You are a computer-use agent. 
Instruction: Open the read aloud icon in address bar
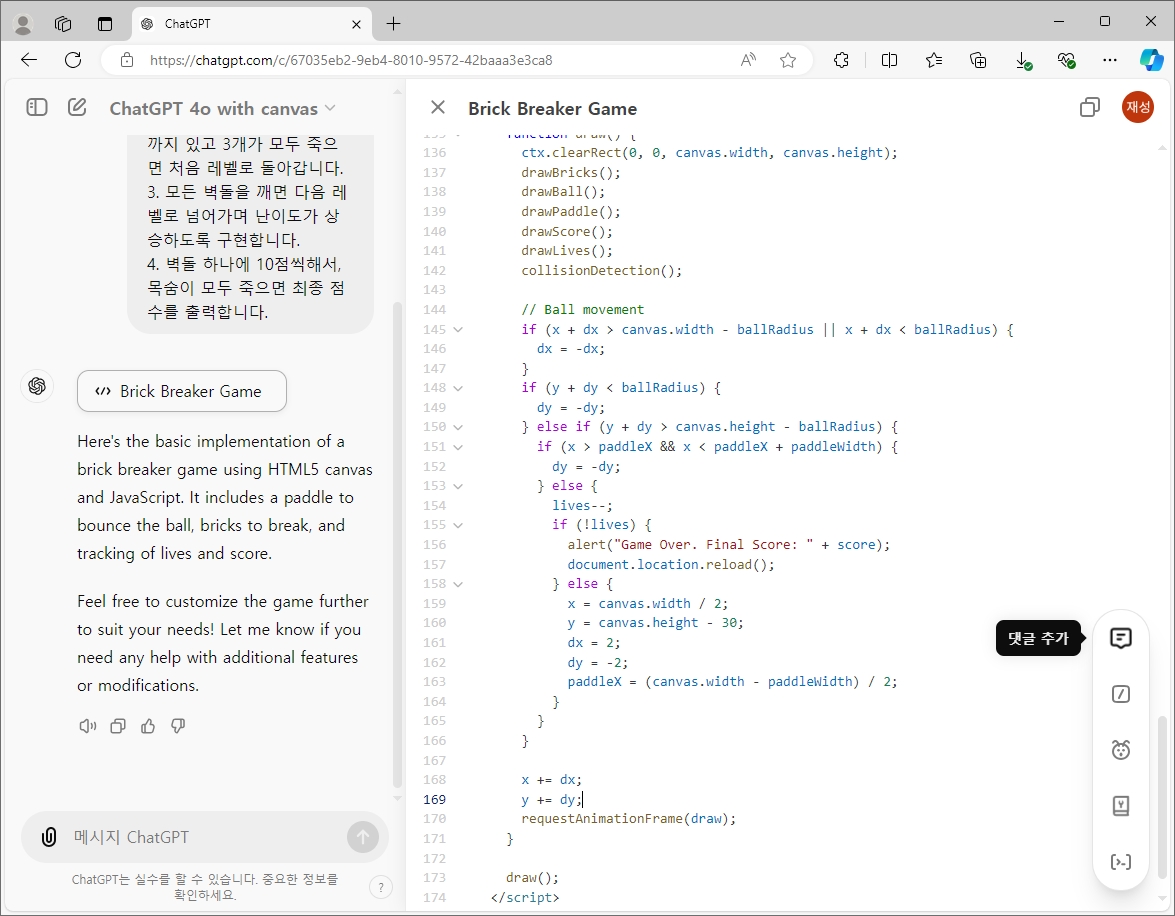(x=748, y=60)
